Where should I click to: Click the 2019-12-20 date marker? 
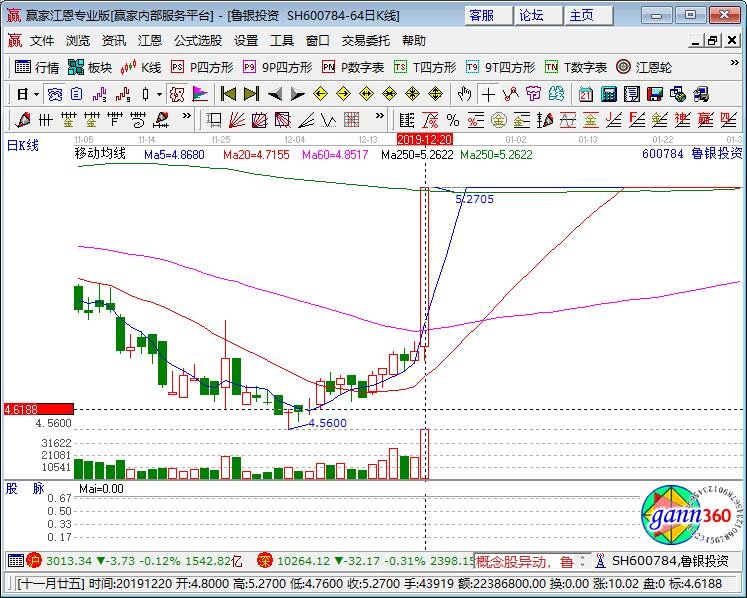(424, 140)
